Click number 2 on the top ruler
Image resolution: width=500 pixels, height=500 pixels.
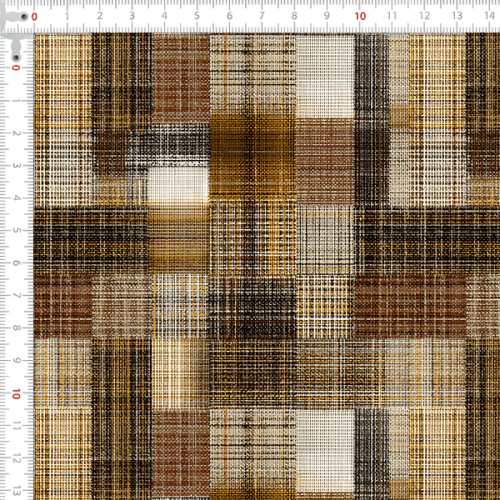[x=100, y=16]
